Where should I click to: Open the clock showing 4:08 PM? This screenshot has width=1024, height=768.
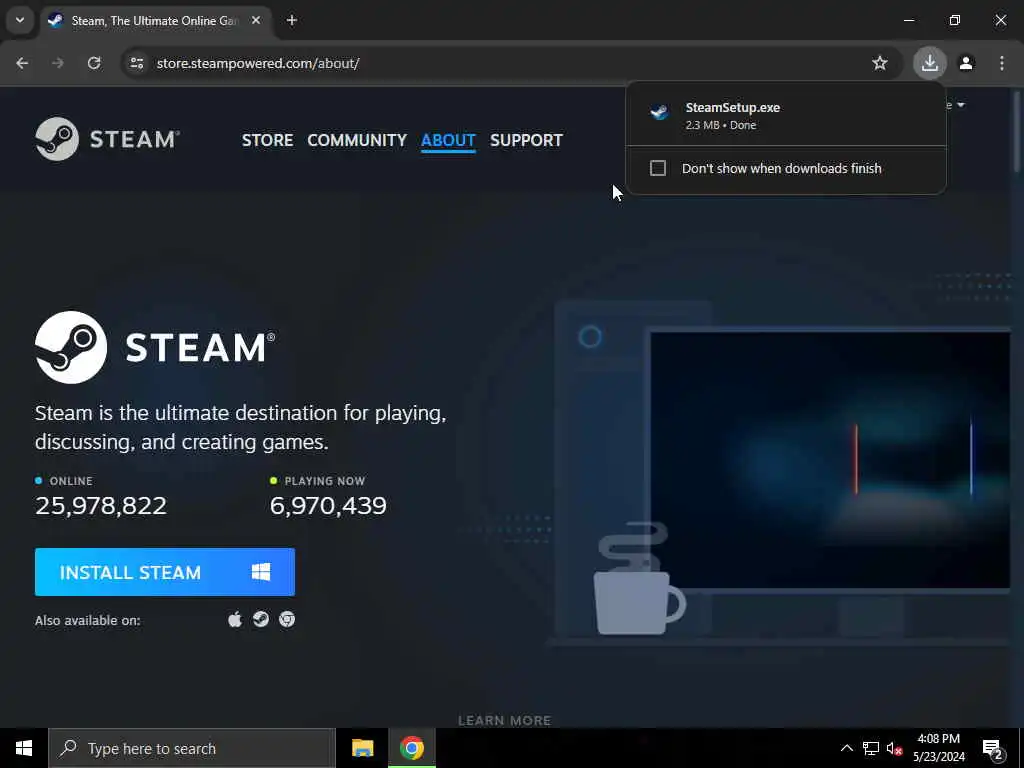(938, 748)
